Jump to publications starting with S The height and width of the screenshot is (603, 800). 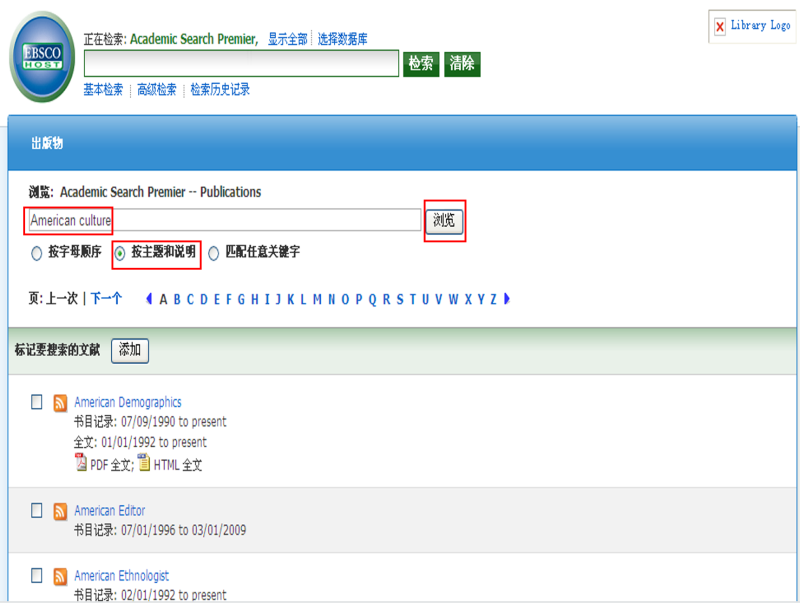pos(400,299)
